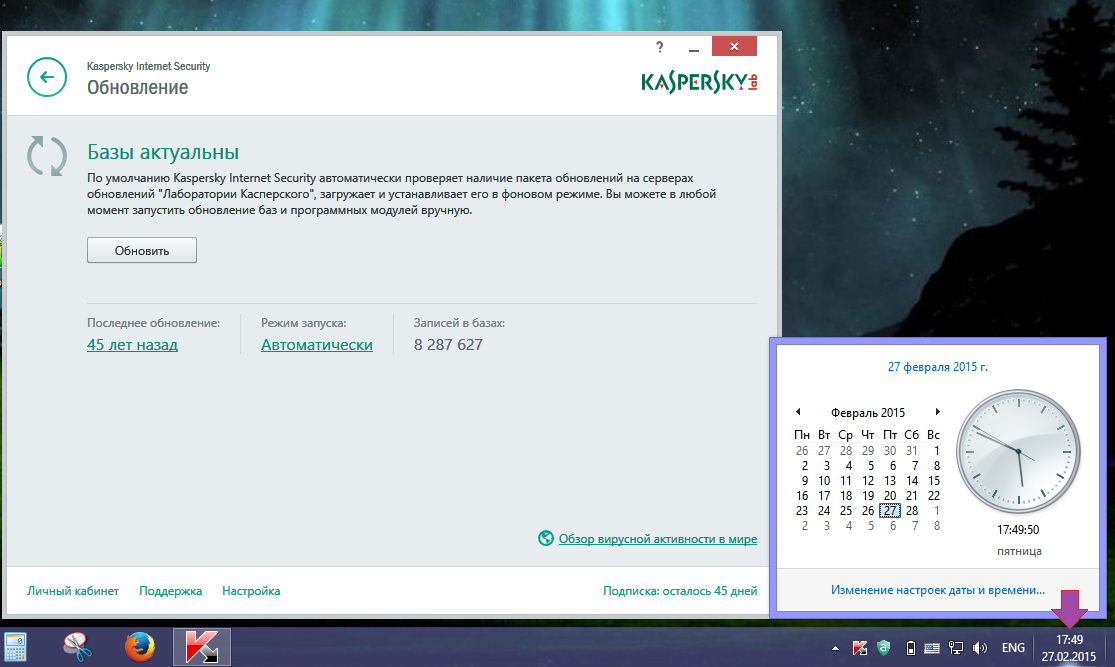Click 'Подписка: осталось 45 дней' link
The image size is (1115, 667).
click(680, 591)
